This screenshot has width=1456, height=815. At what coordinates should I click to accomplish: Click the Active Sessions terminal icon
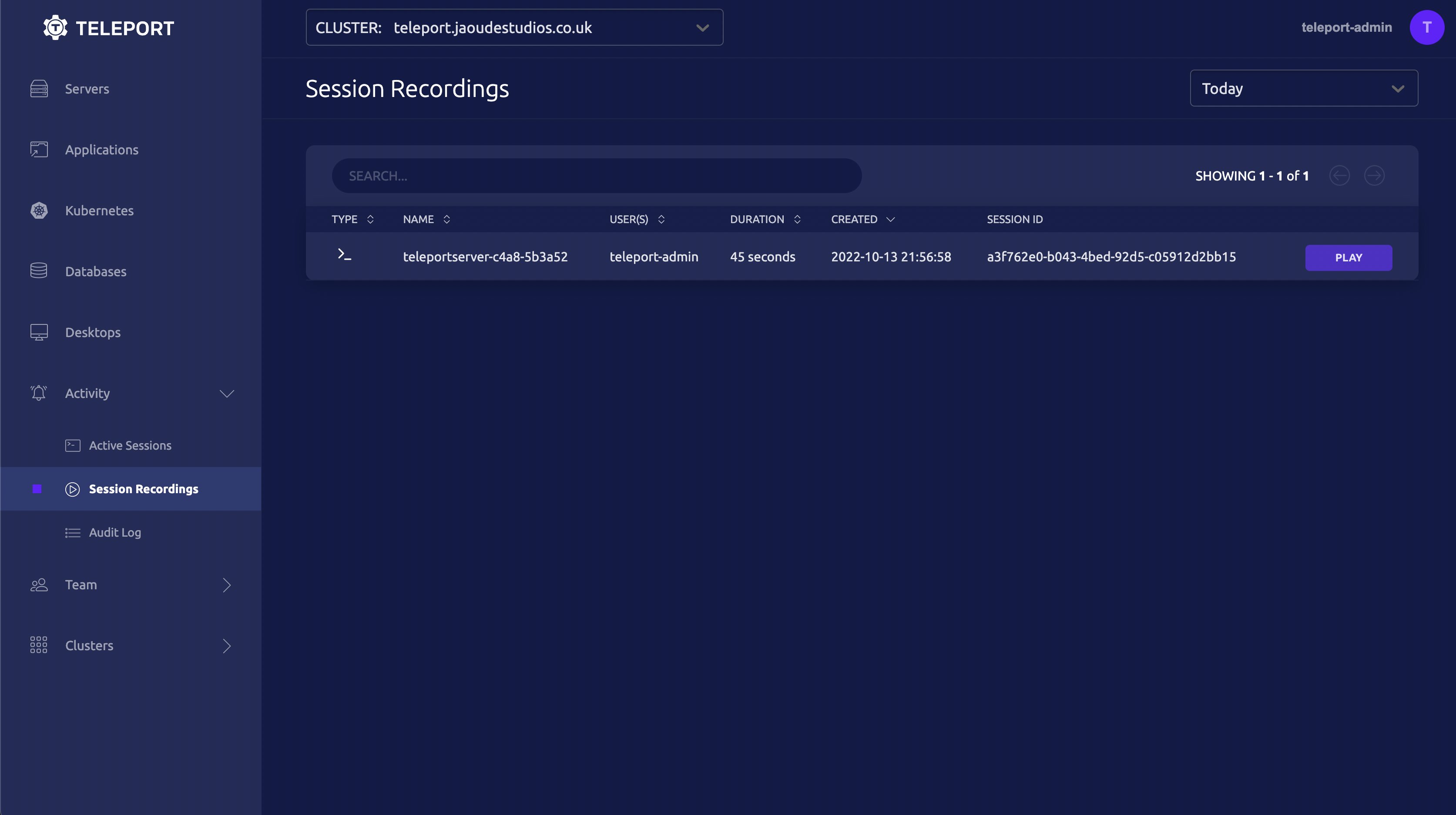coord(72,445)
